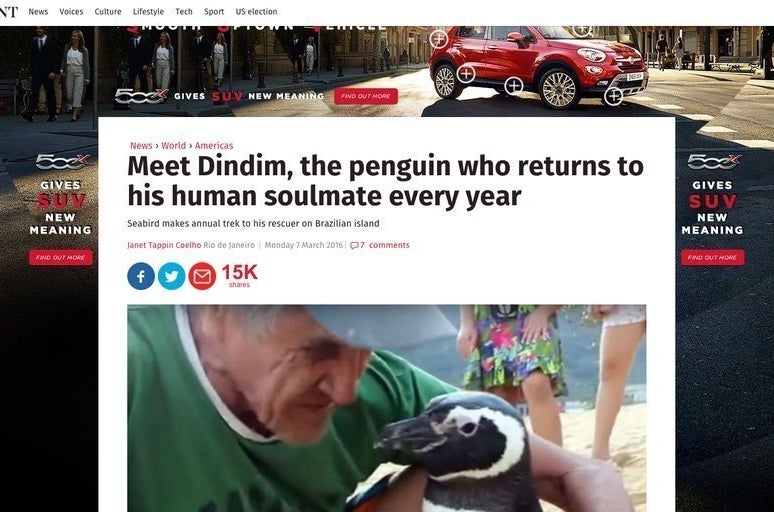
Task: Open the Lifestyle section
Action: [x=148, y=11]
